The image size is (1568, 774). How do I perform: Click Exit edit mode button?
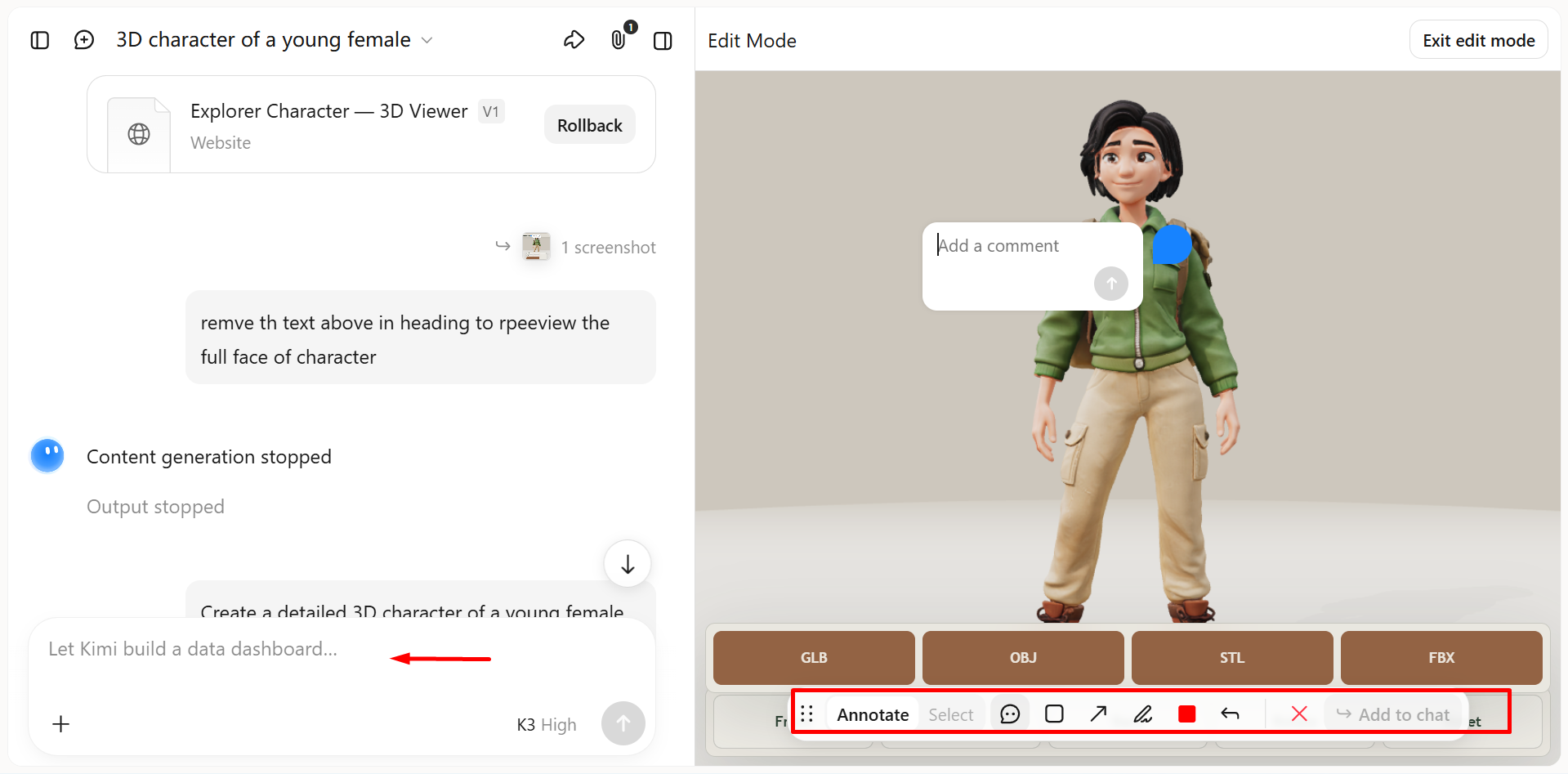[1478, 40]
